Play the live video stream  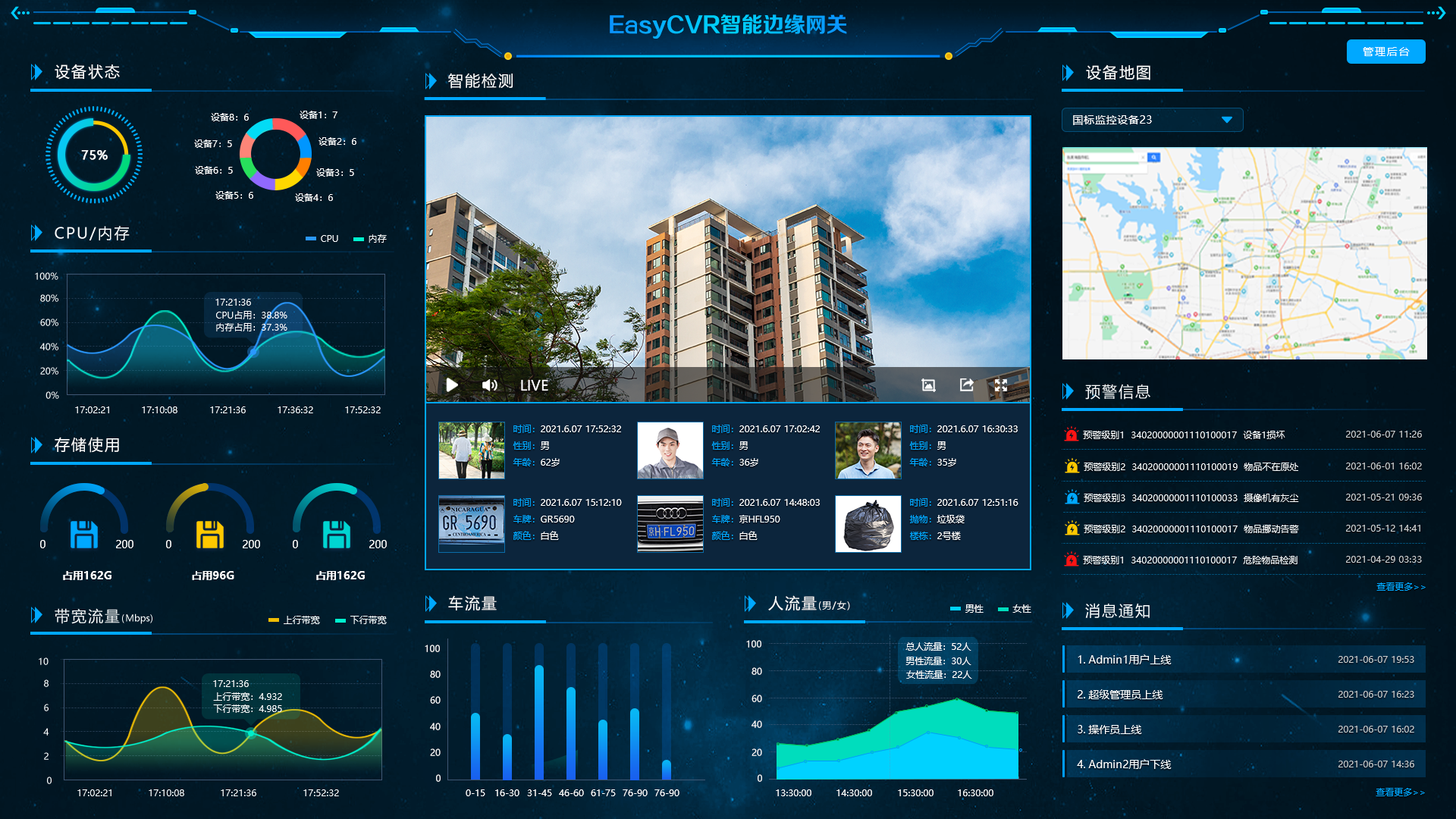[452, 385]
